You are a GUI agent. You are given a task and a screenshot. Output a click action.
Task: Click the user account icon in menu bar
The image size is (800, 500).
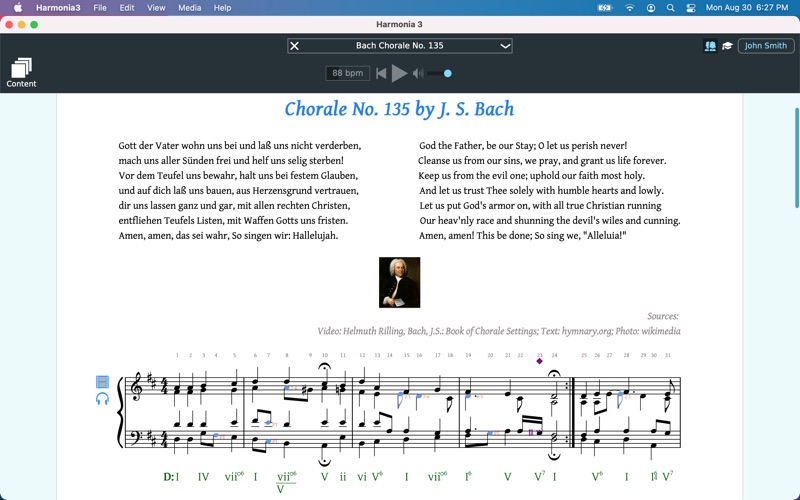click(651, 8)
